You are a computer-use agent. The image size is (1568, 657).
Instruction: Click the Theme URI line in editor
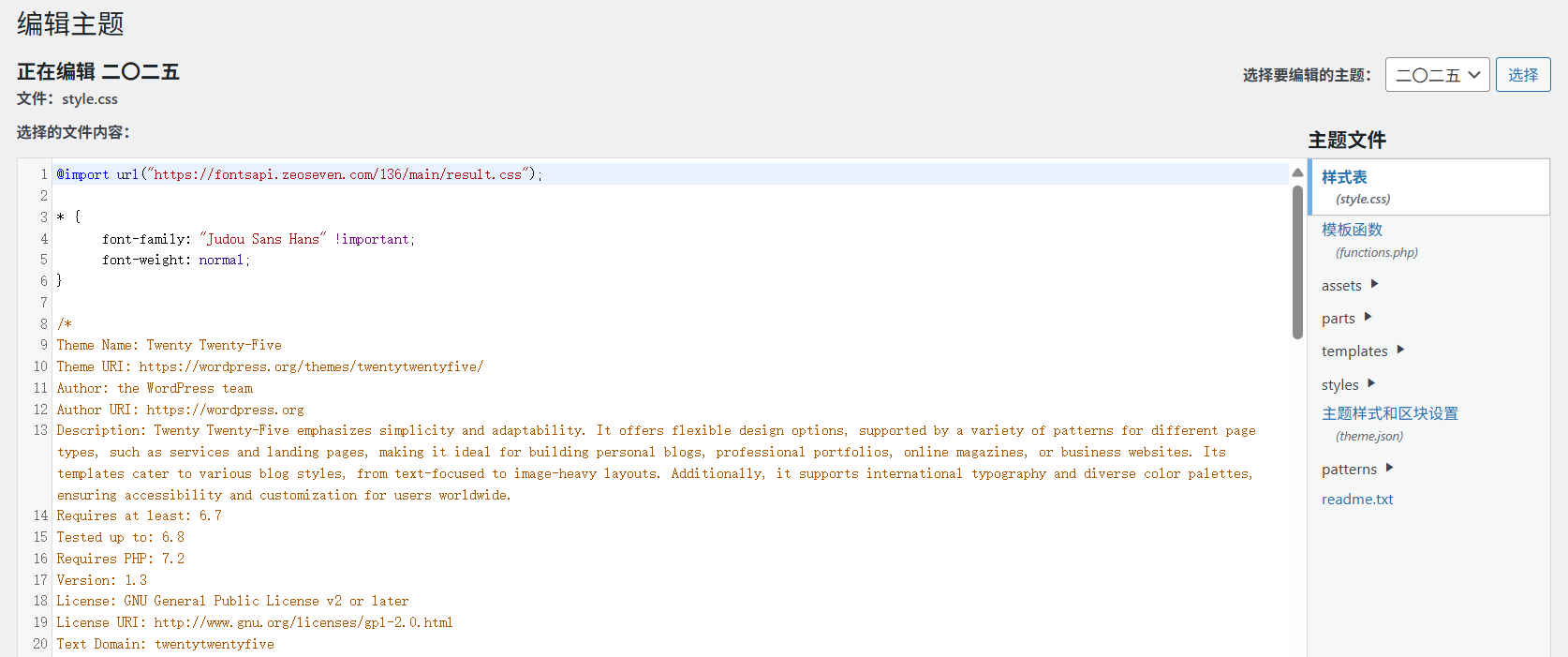click(x=270, y=366)
